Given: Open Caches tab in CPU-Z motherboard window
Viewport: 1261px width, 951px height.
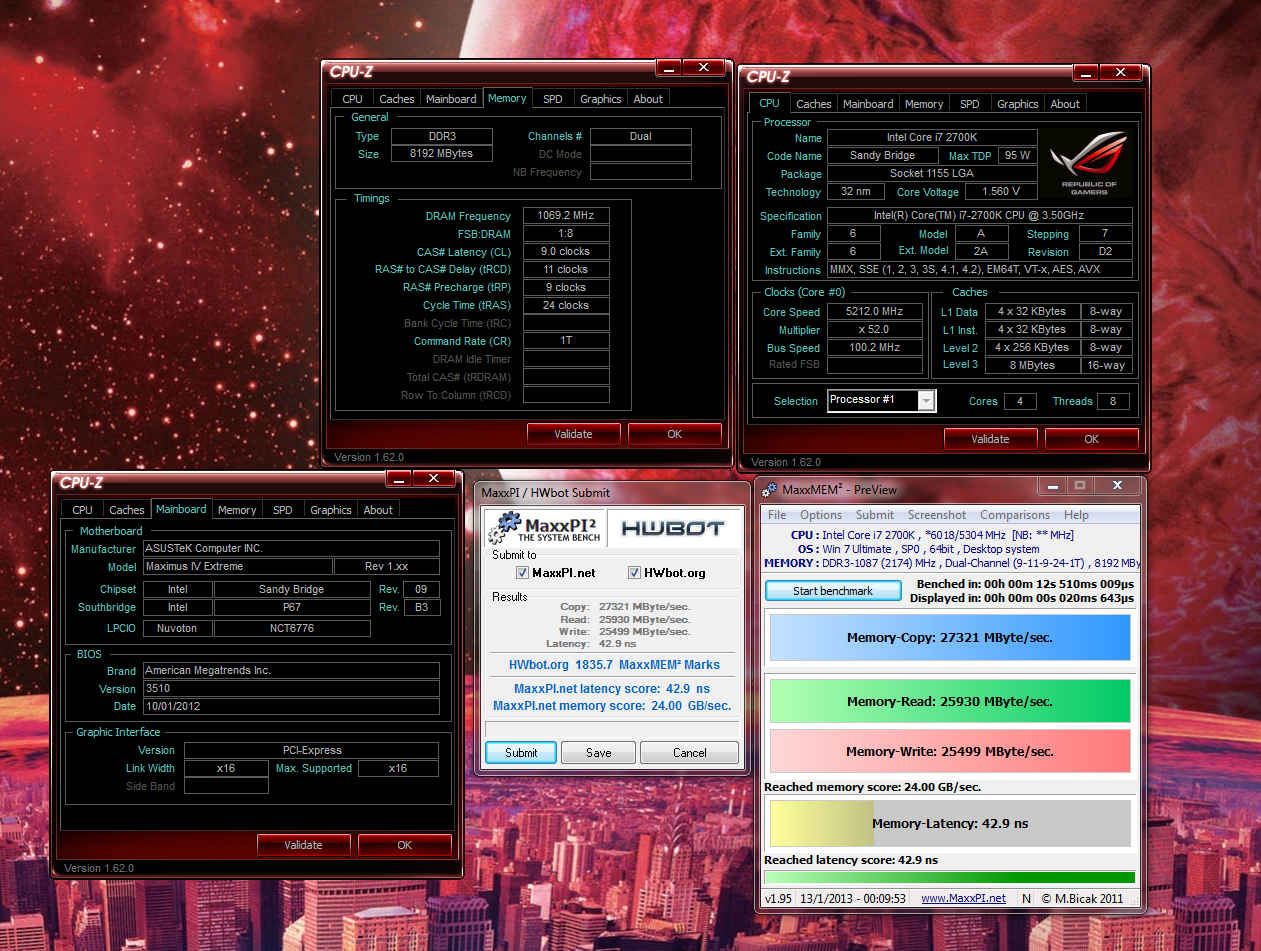Looking at the screenshot, I should click(x=127, y=510).
